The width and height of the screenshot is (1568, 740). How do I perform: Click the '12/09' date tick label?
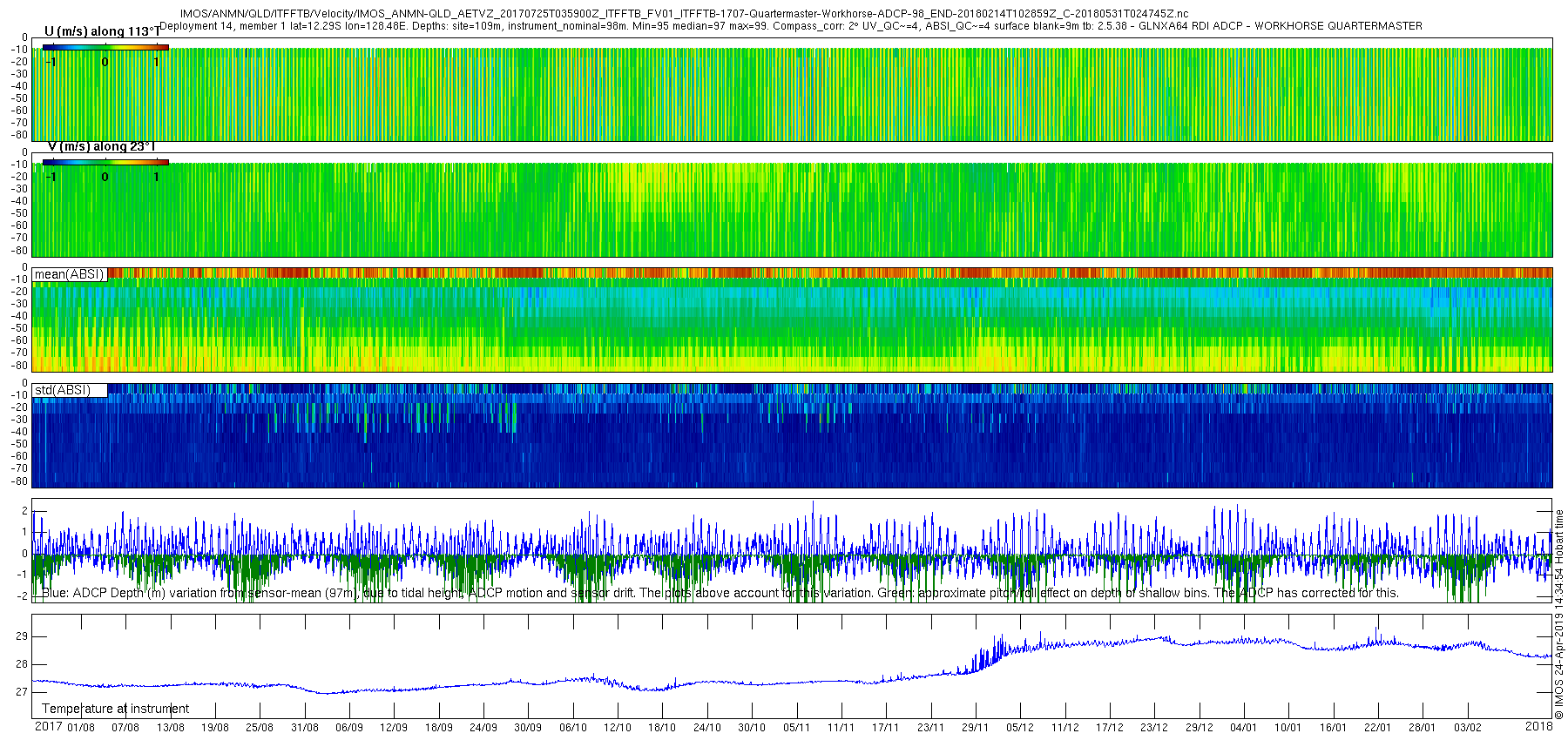pyautogui.click(x=394, y=728)
